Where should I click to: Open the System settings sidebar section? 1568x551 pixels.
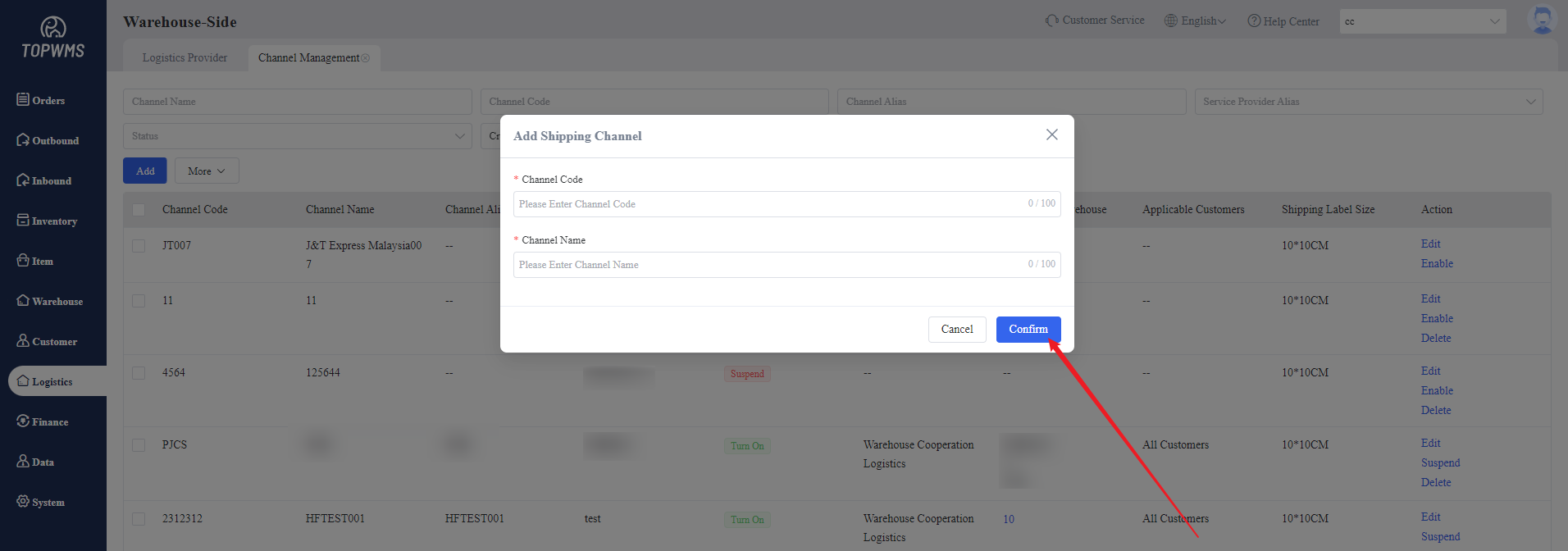[41, 502]
